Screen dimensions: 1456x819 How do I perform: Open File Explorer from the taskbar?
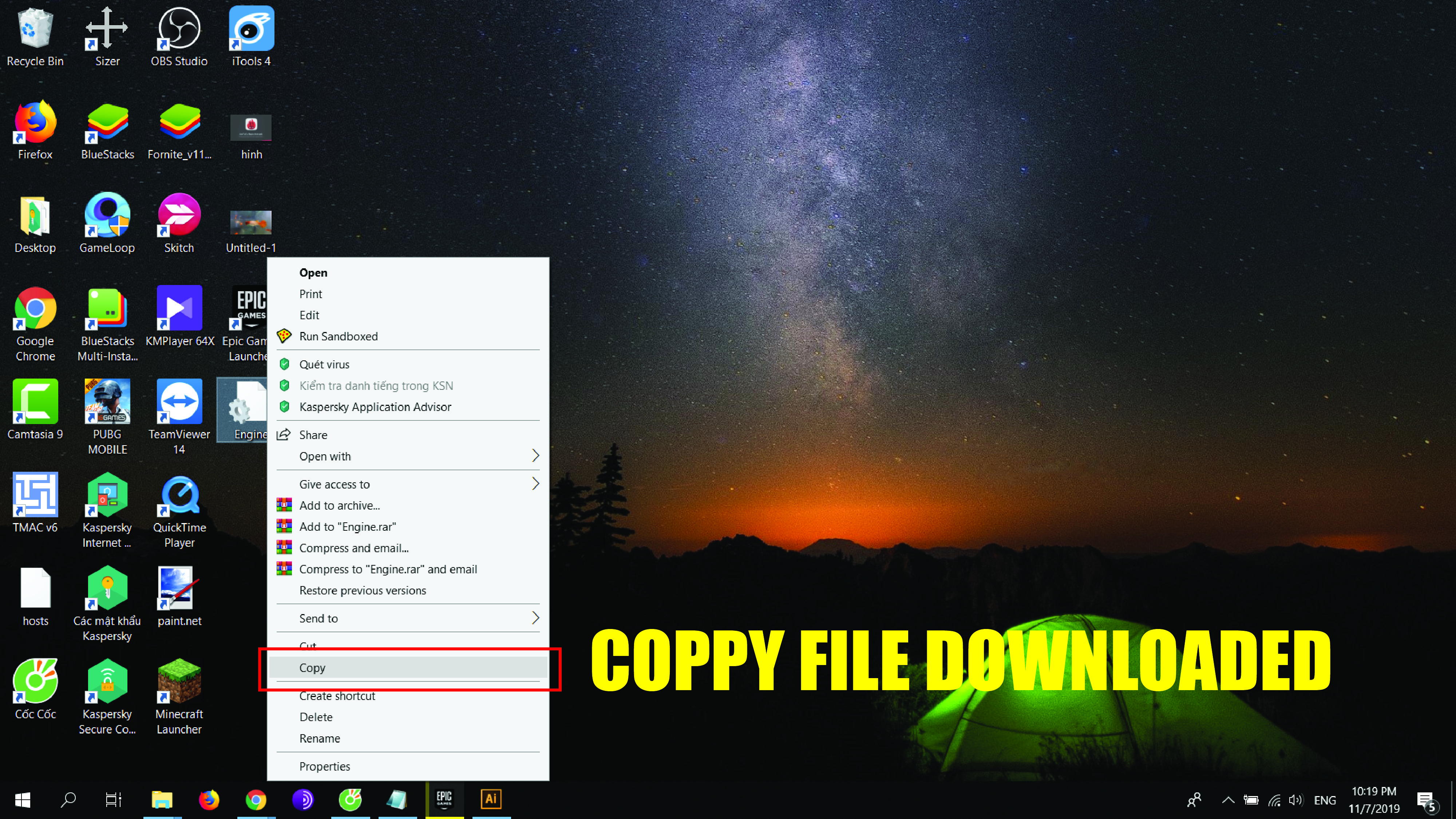point(162,799)
